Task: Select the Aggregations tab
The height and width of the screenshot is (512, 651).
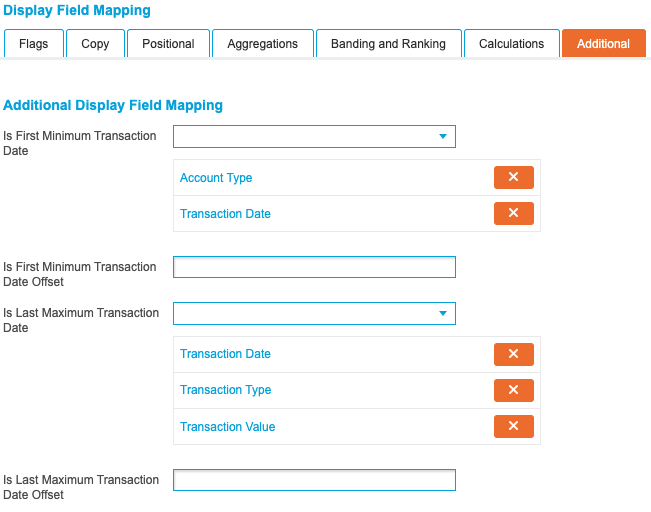Action: [x=262, y=43]
